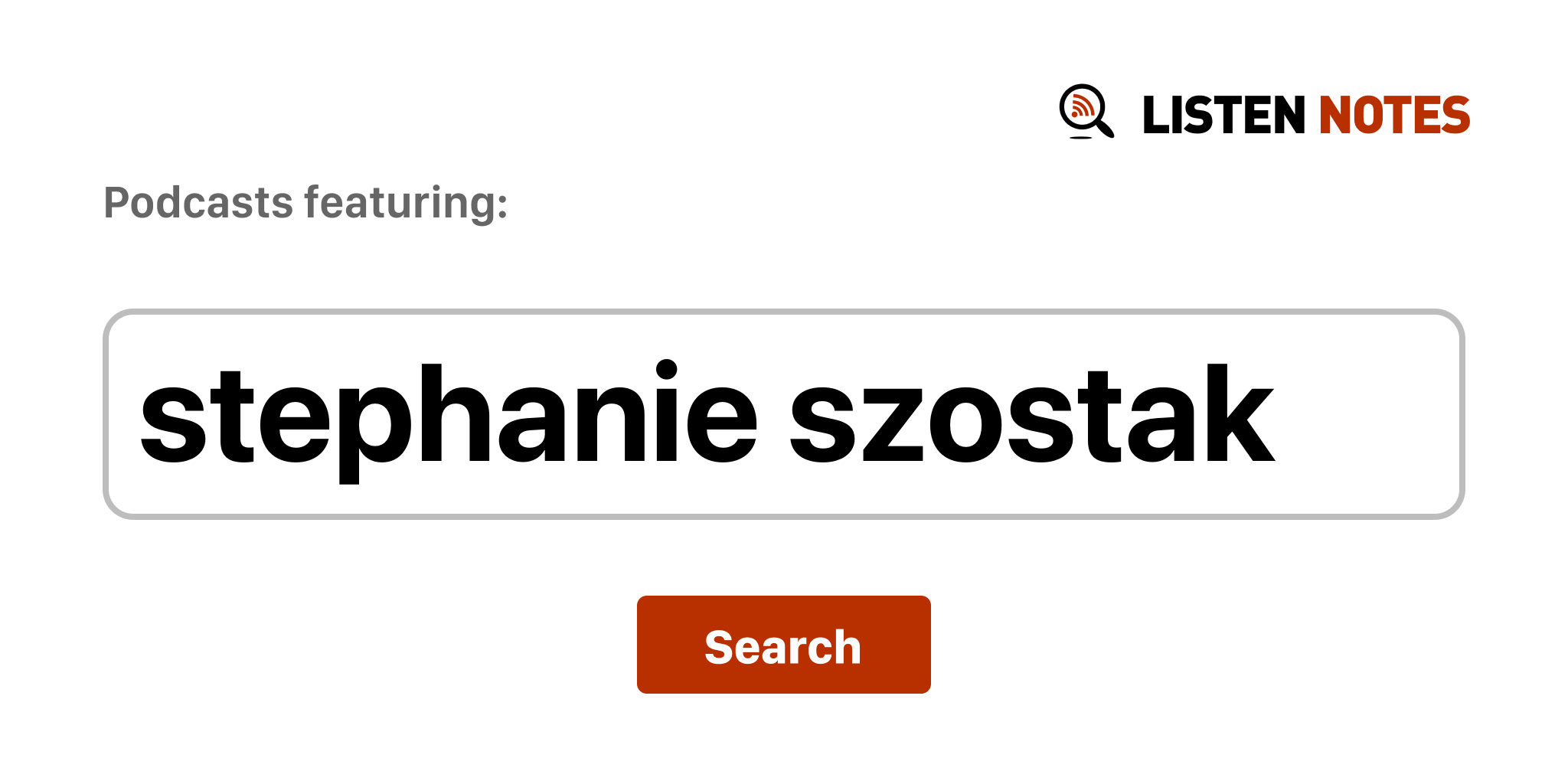Click the word "featuring:" in the gray label
The height and width of the screenshot is (784, 1568).
pos(406,203)
